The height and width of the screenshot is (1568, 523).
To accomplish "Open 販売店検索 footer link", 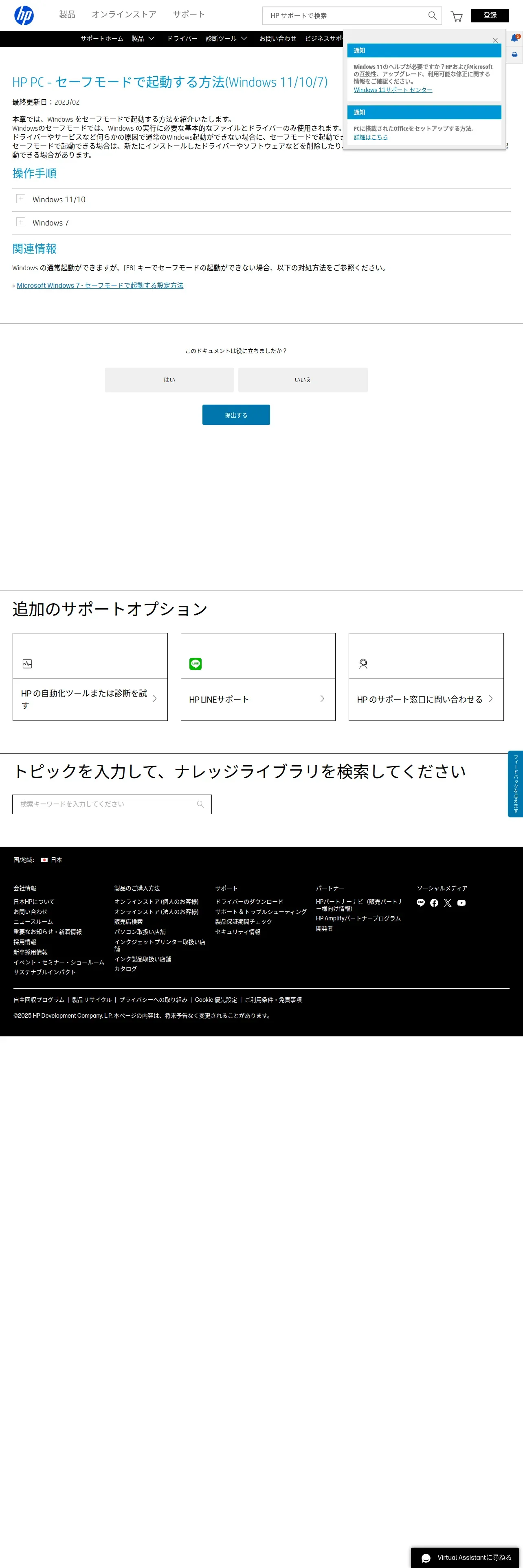I will pyautogui.click(x=128, y=922).
